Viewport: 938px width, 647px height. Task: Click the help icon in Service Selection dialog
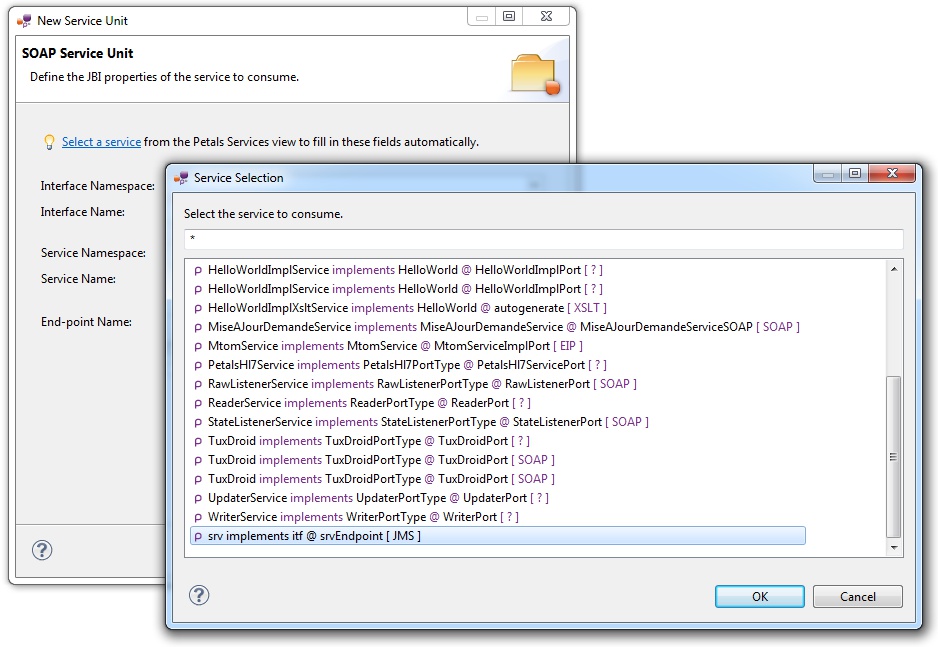pos(198,596)
